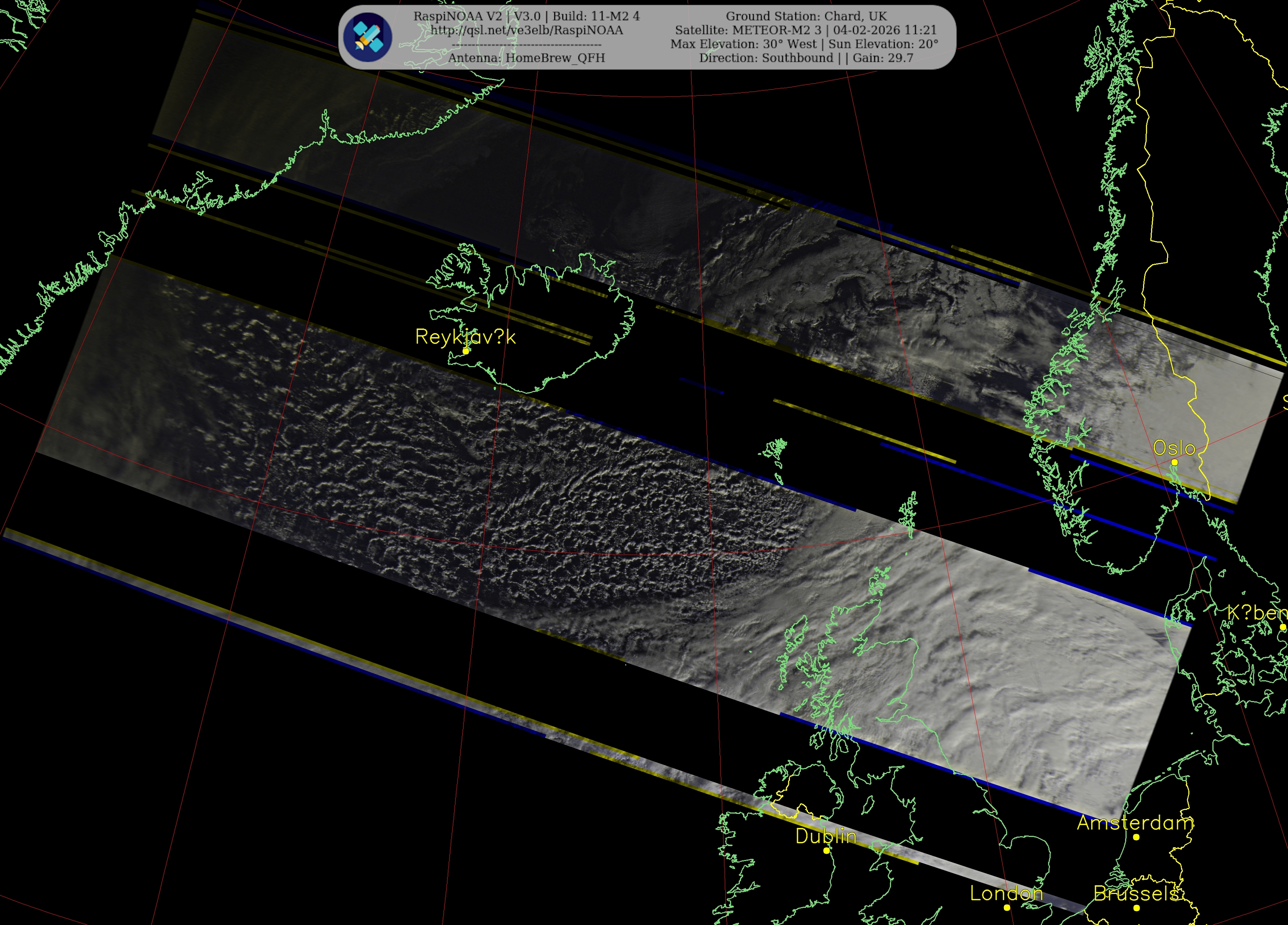Click the Oslo city marker dot
This screenshot has width=1288, height=925.
(x=1174, y=462)
